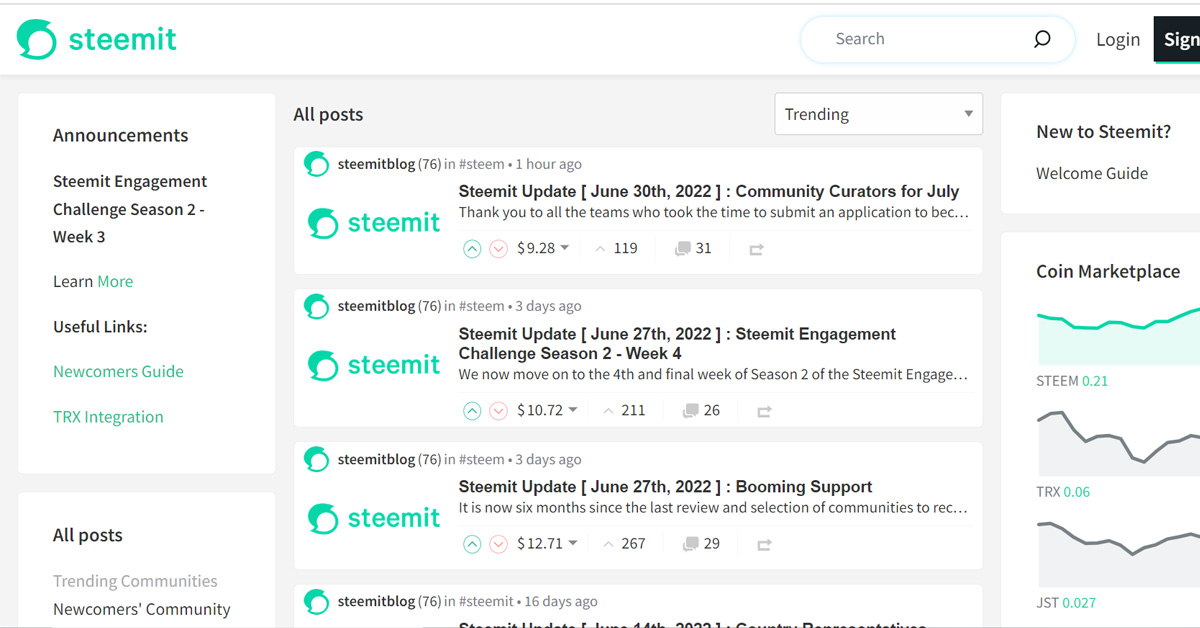This screenshot has height=628, width=1200.
Task: Resteem the Community Curators for July post
Action: (756, 249)
